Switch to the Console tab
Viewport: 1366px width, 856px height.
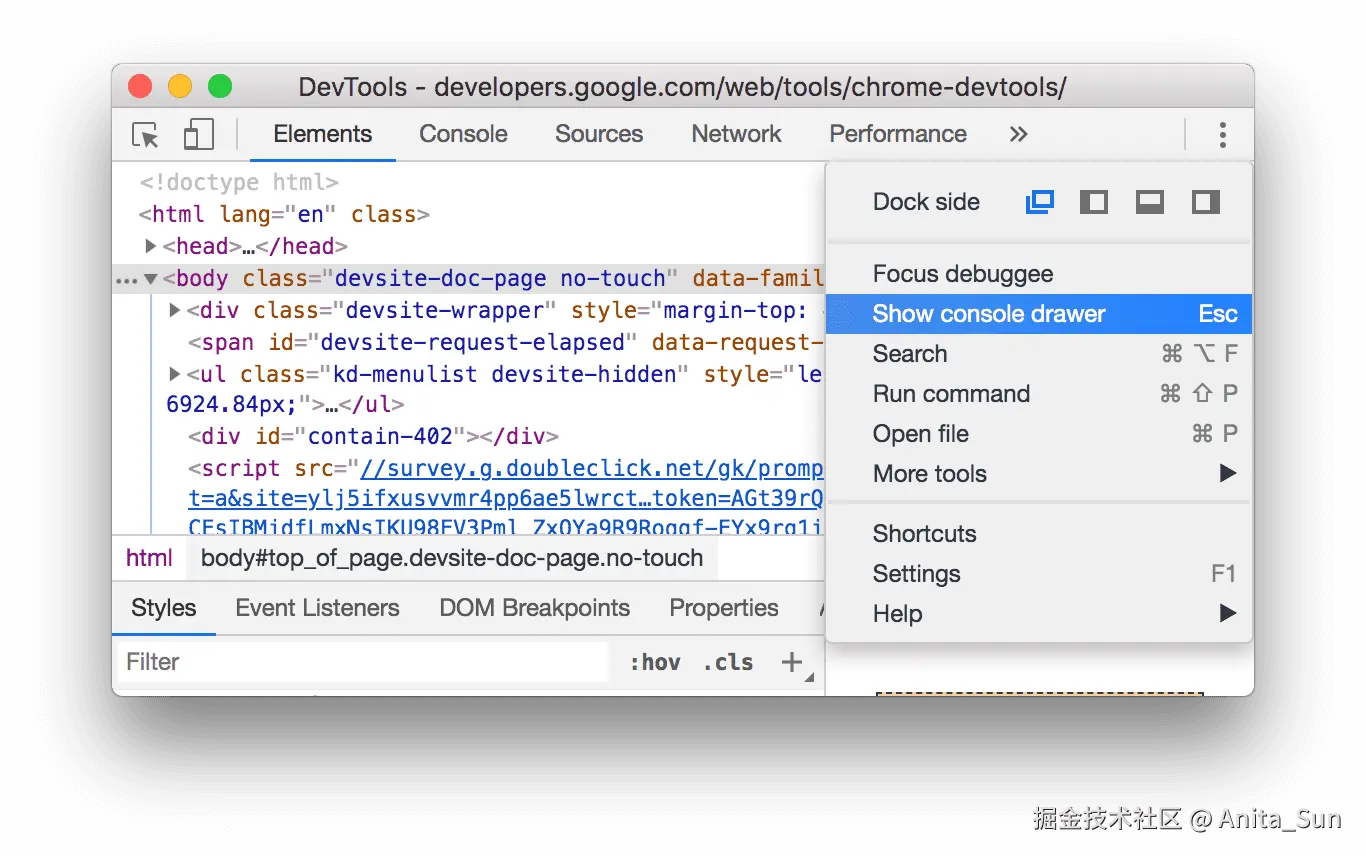tap(463, 134)
